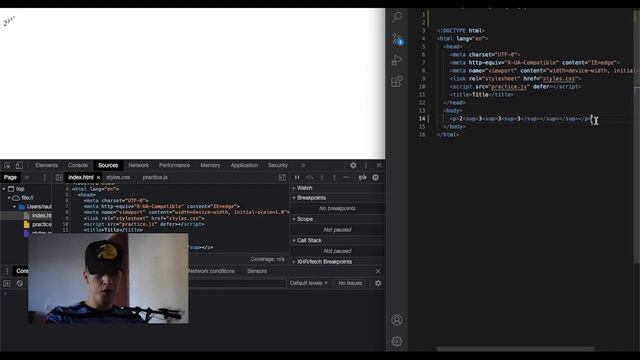Open the Security tab

tap(278, 165)
